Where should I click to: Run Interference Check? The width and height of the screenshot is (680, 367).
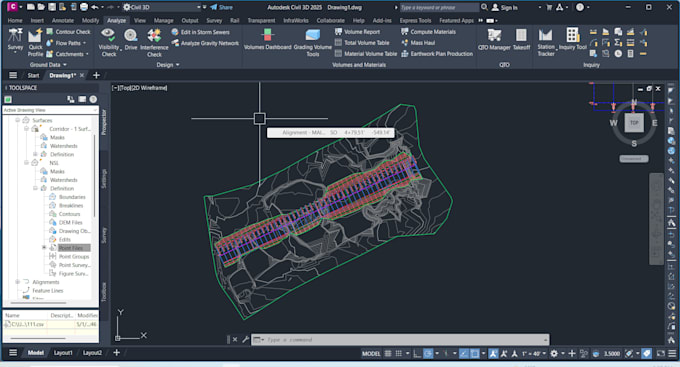pyautogui.click(x=154, y=42)
